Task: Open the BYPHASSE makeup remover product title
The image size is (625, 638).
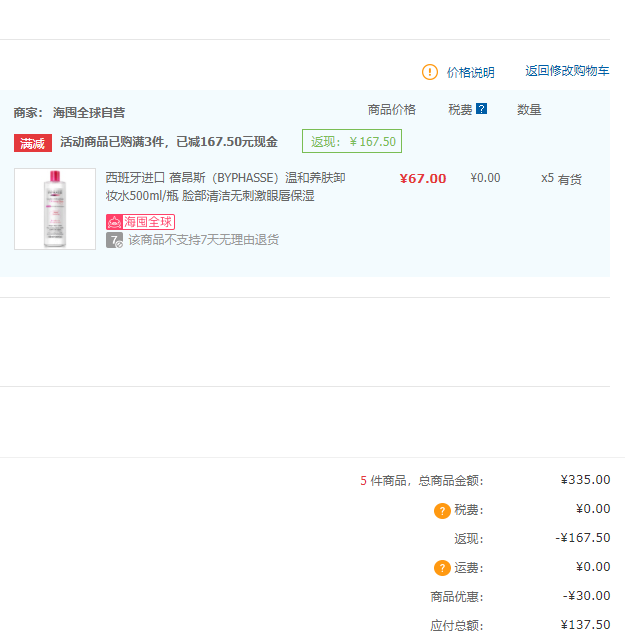Action: tap(225, 187)
